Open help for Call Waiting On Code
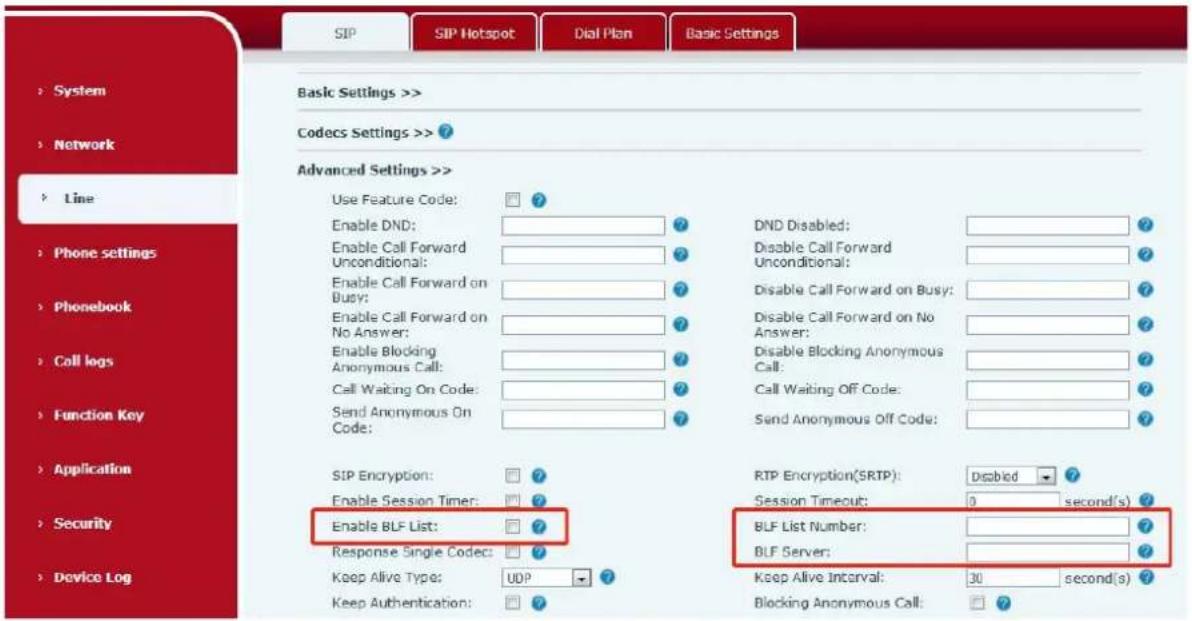Viewport: 1192px width, 621px height. click(x=681, y=389)
